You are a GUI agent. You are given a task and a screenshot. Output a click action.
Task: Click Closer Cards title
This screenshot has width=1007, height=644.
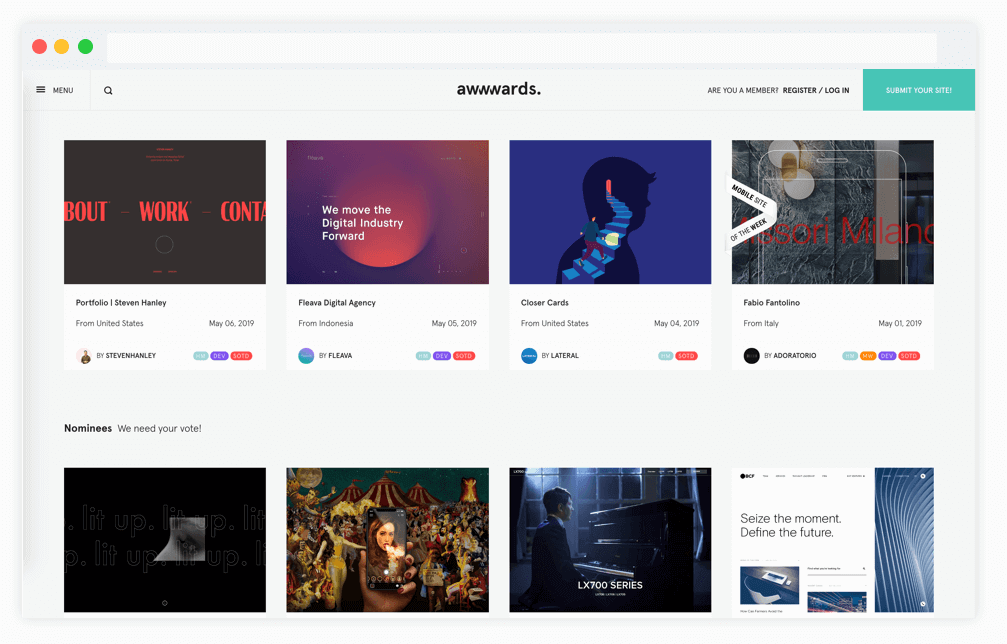545,302
